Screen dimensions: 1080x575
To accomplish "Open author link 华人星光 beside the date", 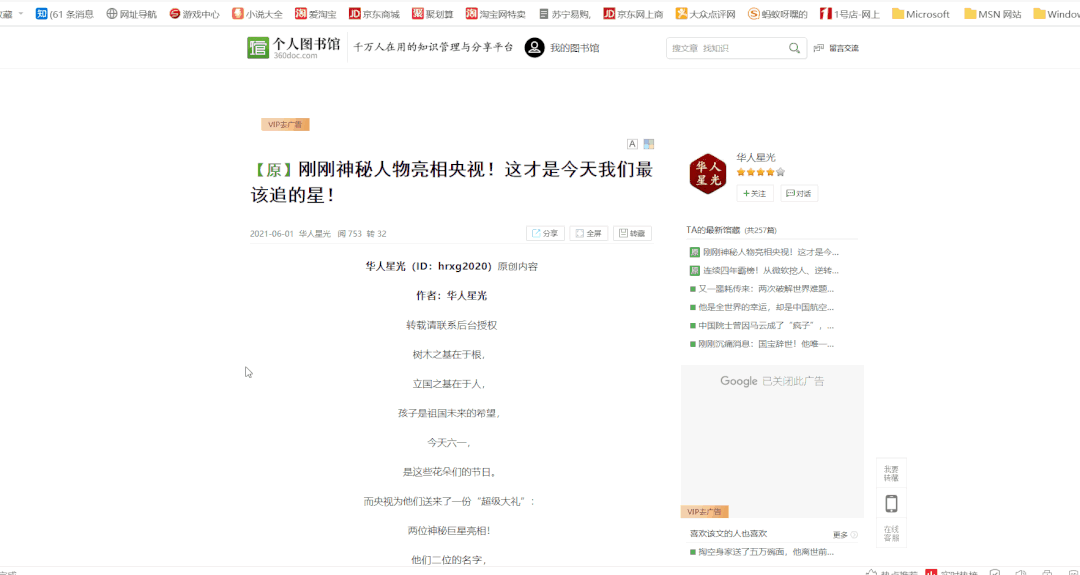I will coord(315,234).
